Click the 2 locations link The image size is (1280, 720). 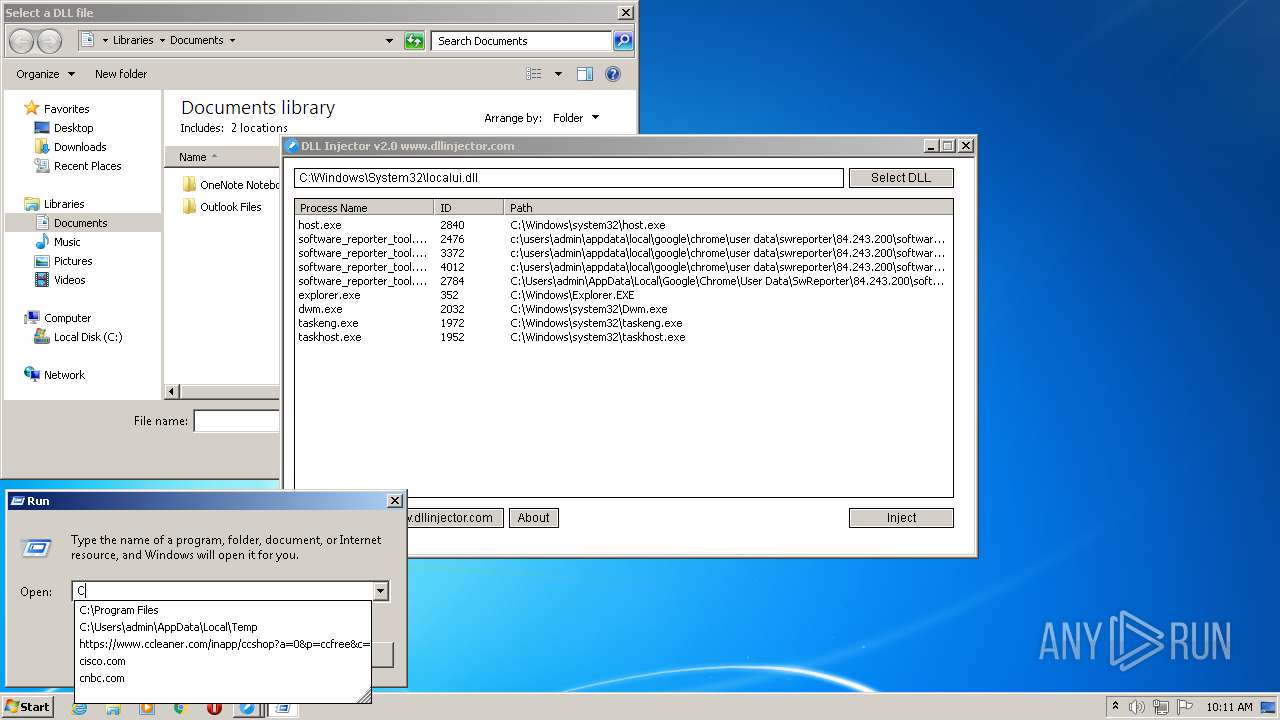click(x=259, y=128)
